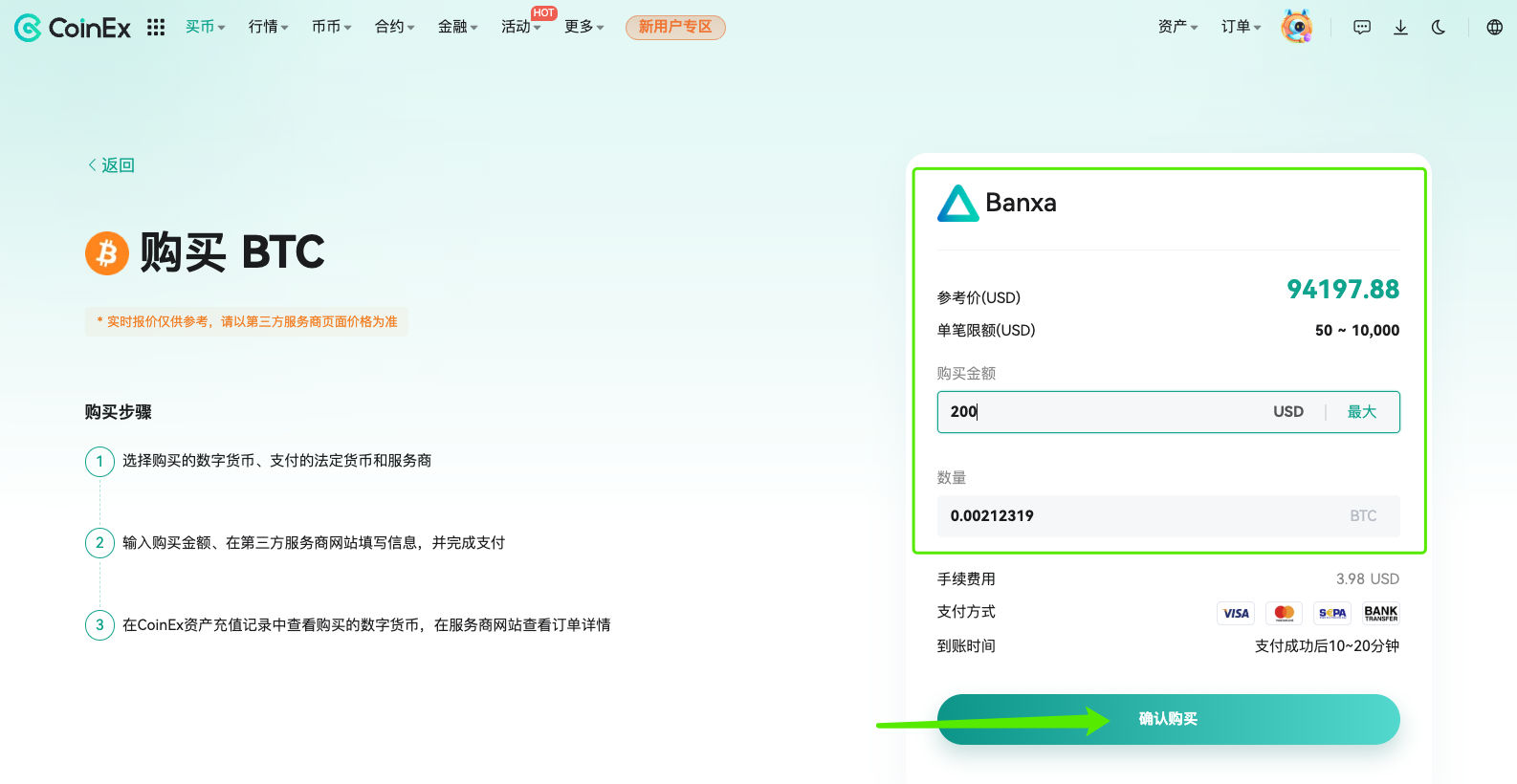Image resolution: width=1517 pixels, height=784 pixels.
Task: Expand the 币币 dropdown menu
Action: pos(331,27)
